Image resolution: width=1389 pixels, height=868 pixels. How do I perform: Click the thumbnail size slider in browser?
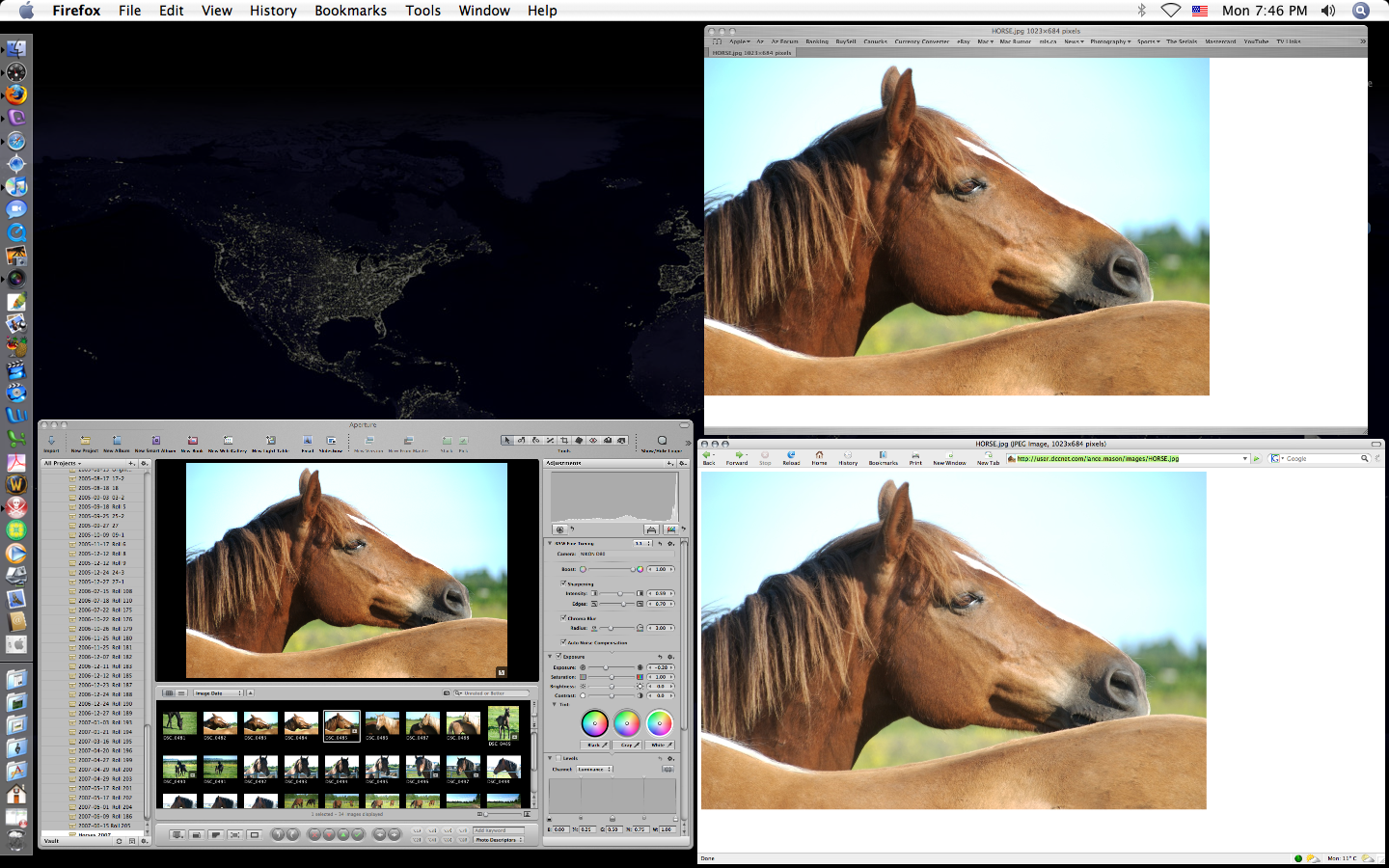(x=504, y=814)
